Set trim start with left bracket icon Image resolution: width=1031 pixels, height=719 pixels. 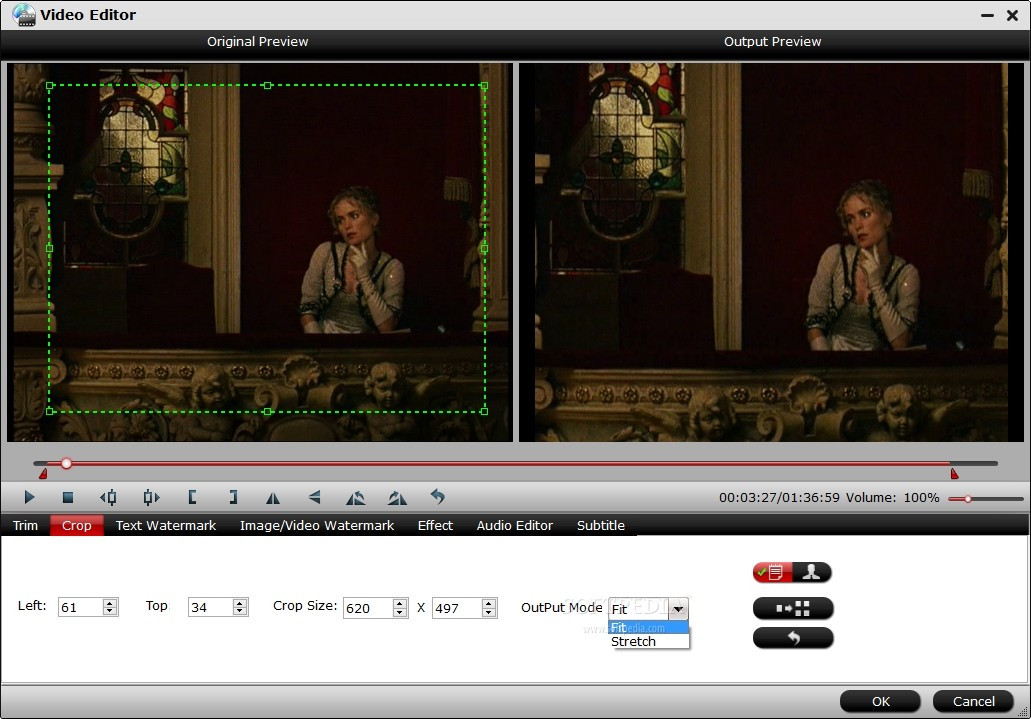pos(192,497)
